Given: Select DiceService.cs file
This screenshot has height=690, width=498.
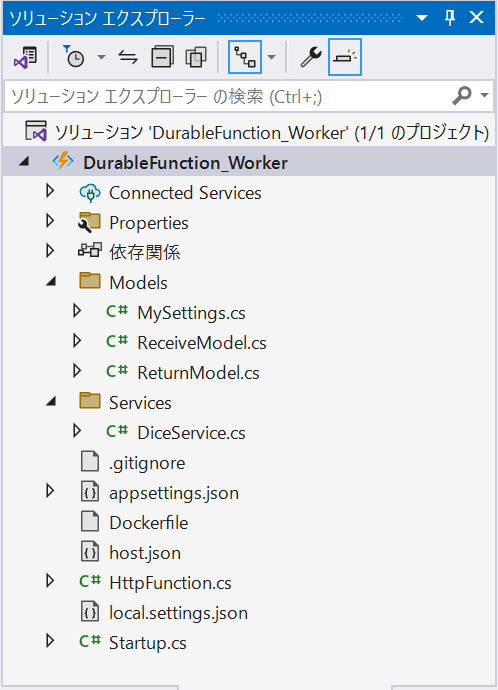Looking at the screenshot, I should (191, 433).
